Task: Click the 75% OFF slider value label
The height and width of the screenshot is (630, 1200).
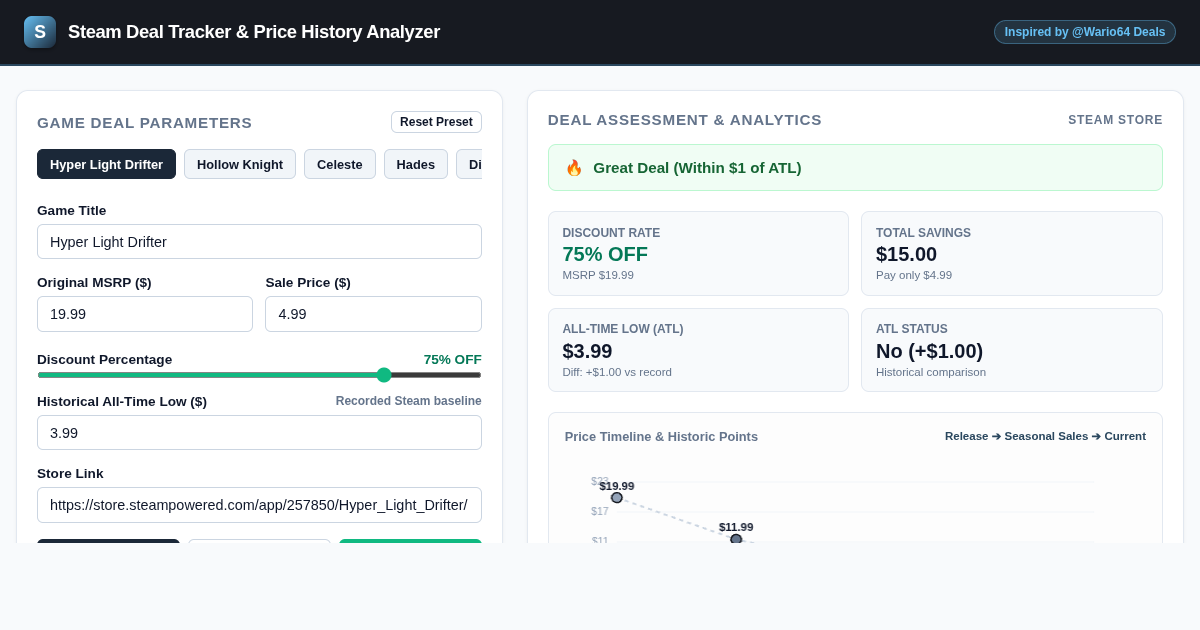Action: [452, 359]
